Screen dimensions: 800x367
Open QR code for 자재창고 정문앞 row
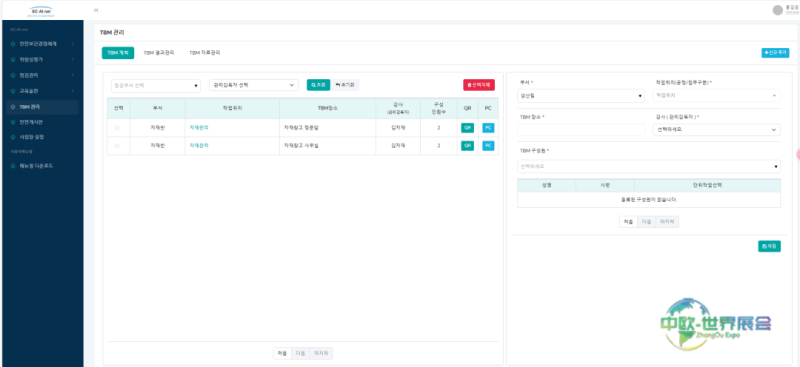pyautogui.click(x=467, y=128)
